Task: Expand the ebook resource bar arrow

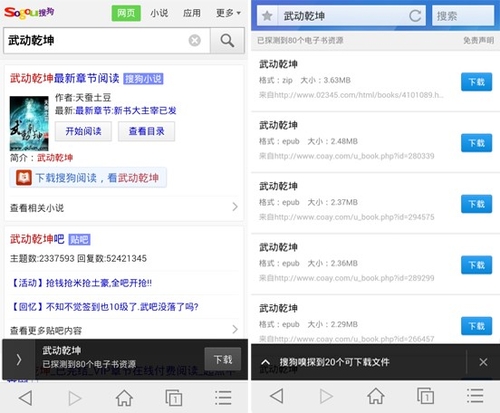Action: (19, 359)
